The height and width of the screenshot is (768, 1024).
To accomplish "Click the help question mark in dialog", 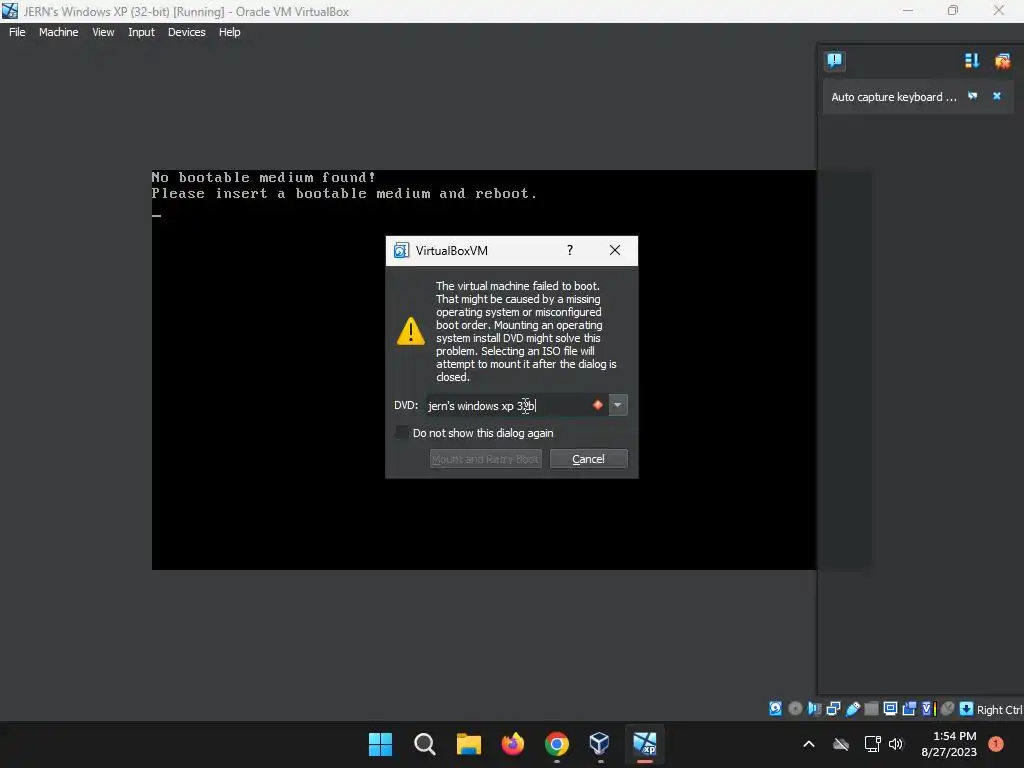I will [569, 250].
